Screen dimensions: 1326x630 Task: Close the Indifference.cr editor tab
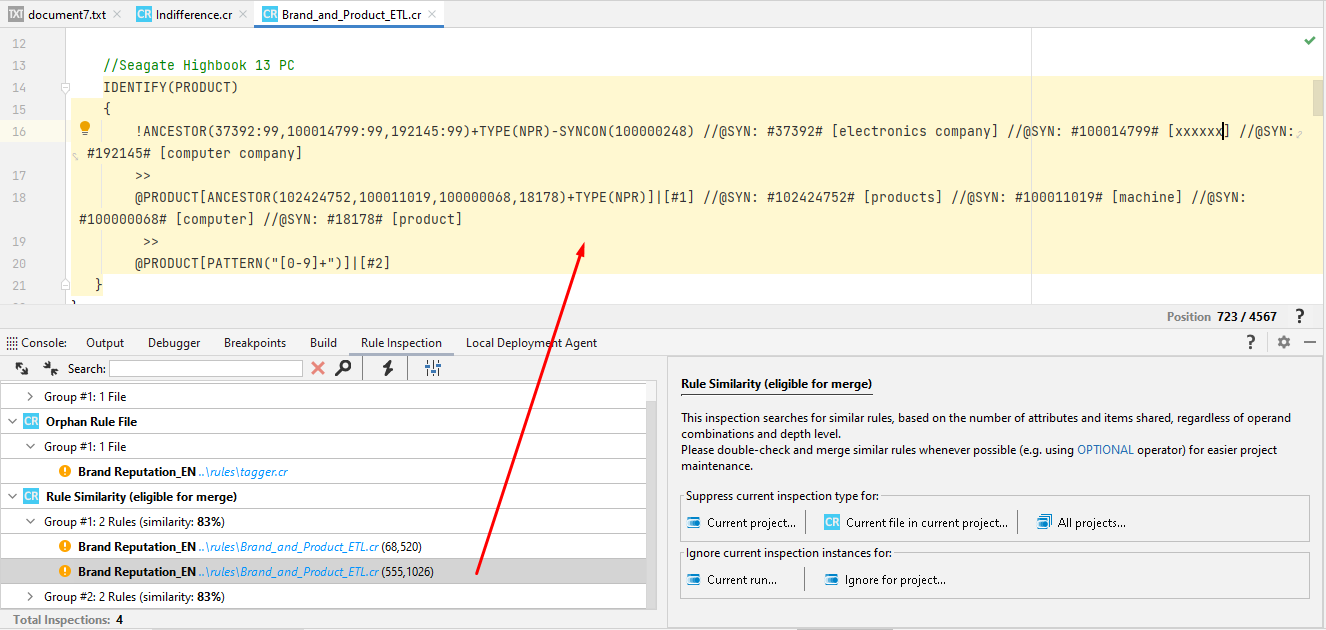click(244, 15)
